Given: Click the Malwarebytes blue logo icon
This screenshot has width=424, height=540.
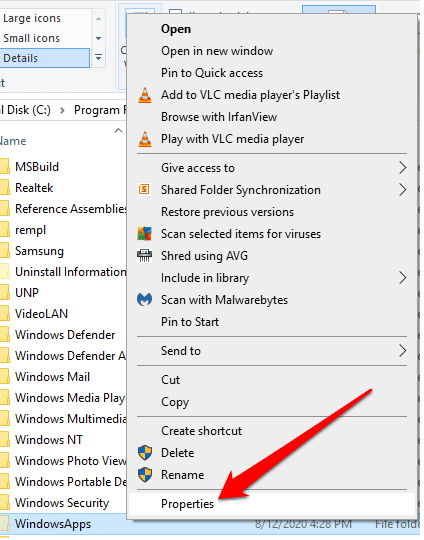Looking at the screenshot, I should [x=144, y=300].
